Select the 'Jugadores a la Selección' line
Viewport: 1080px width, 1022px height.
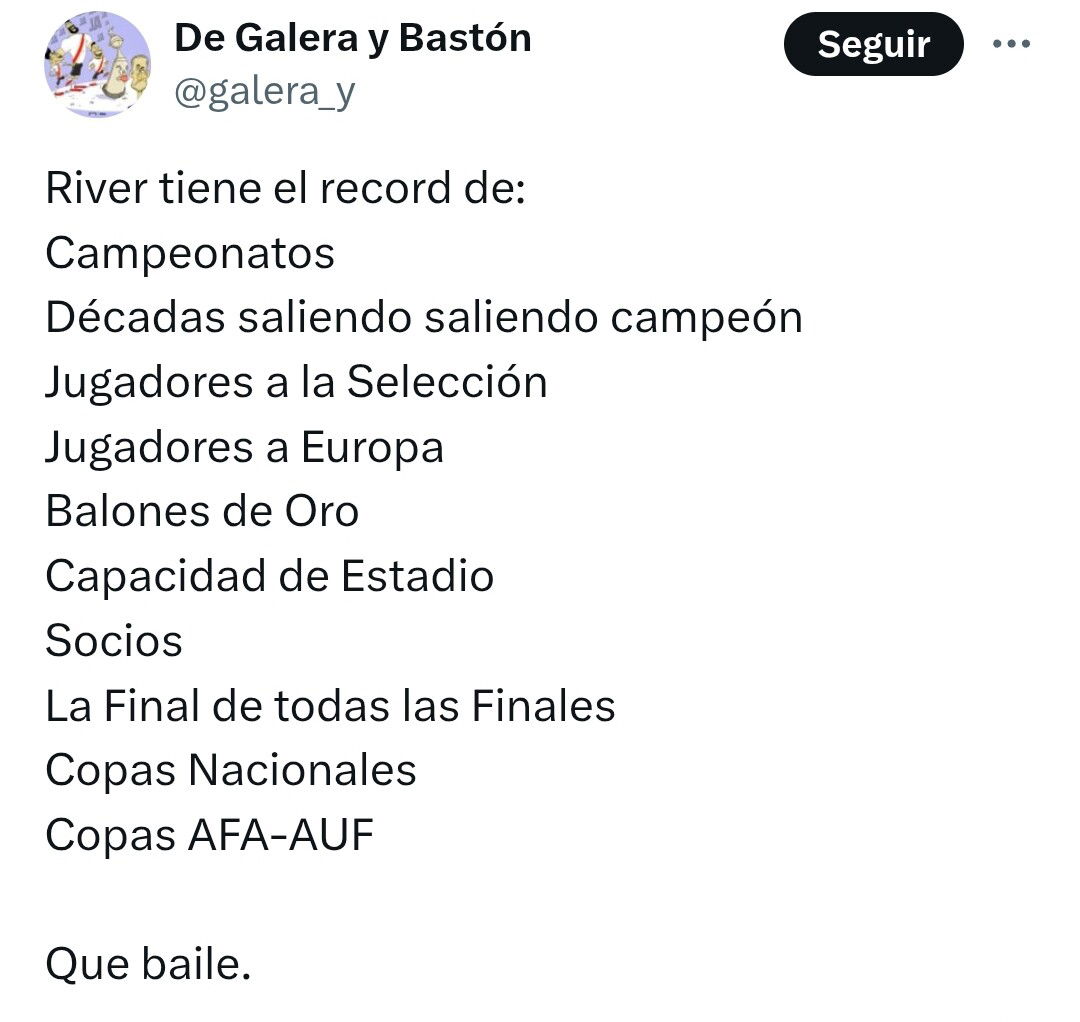(297, 383)
